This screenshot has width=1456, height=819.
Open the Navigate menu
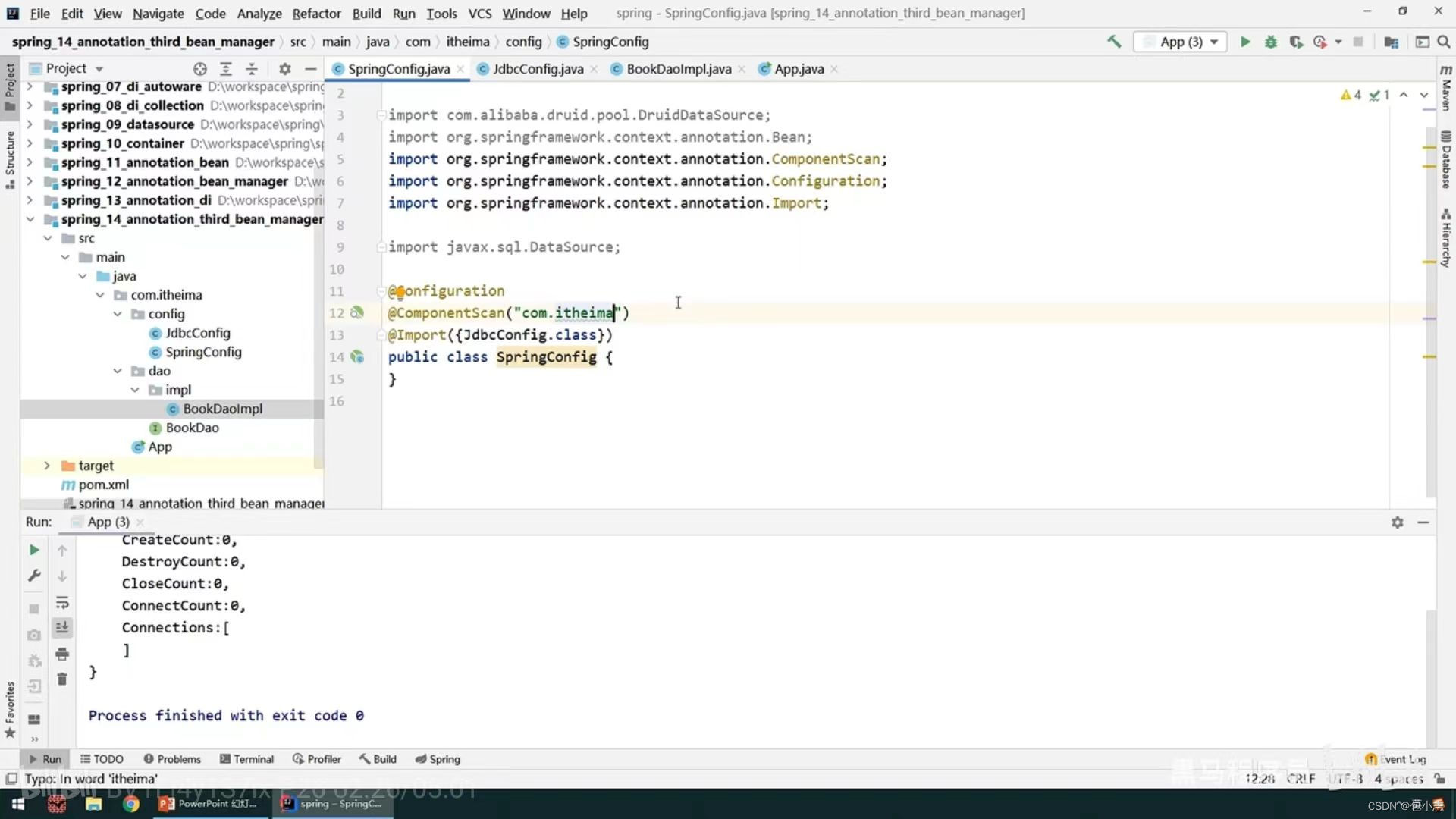158,13
